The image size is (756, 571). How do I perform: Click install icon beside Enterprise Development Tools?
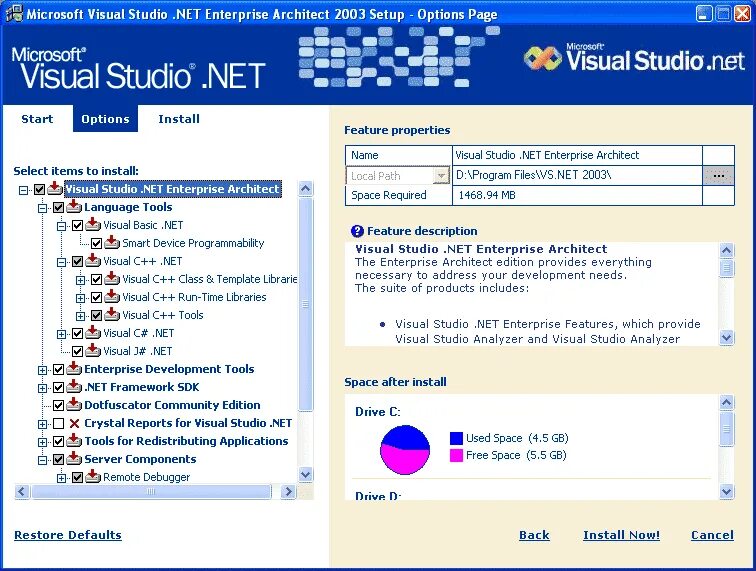coord(74,369)
